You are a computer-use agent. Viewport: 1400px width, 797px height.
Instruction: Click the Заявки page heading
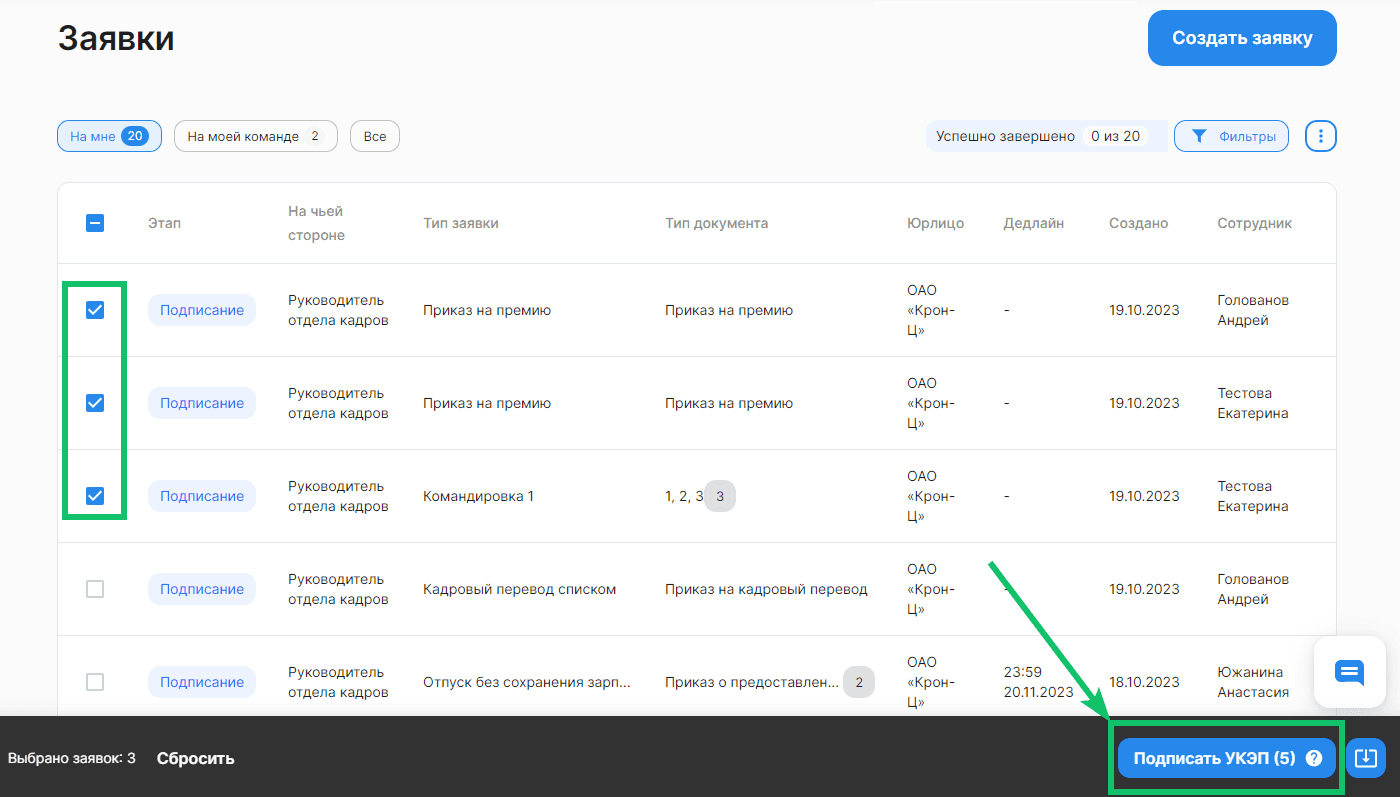116,38
